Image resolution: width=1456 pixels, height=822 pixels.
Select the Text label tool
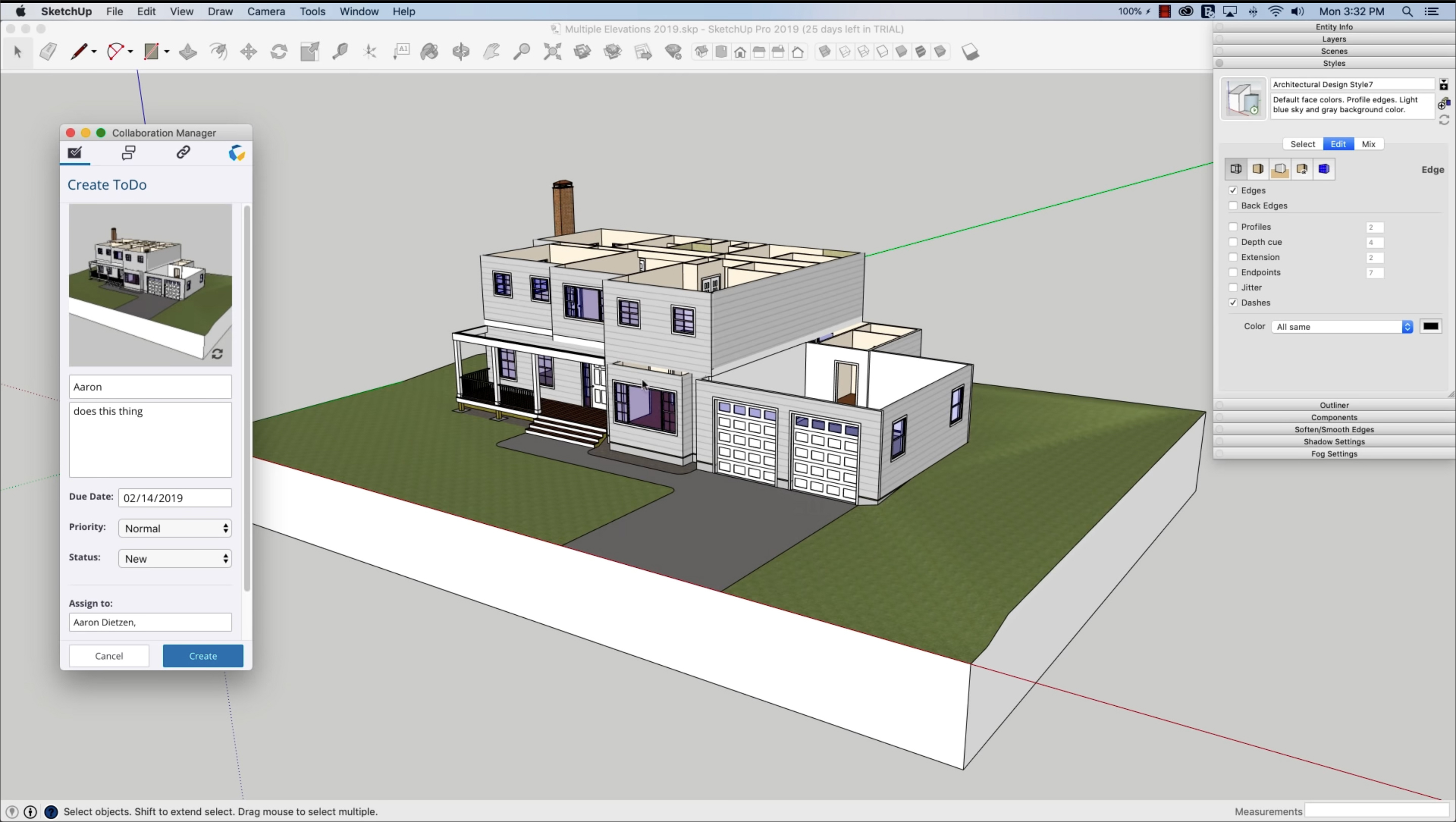pos(401,52)
